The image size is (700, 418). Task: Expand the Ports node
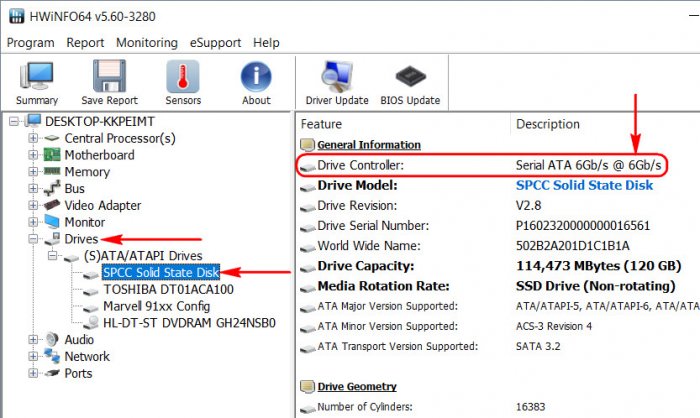coord(33,373)
